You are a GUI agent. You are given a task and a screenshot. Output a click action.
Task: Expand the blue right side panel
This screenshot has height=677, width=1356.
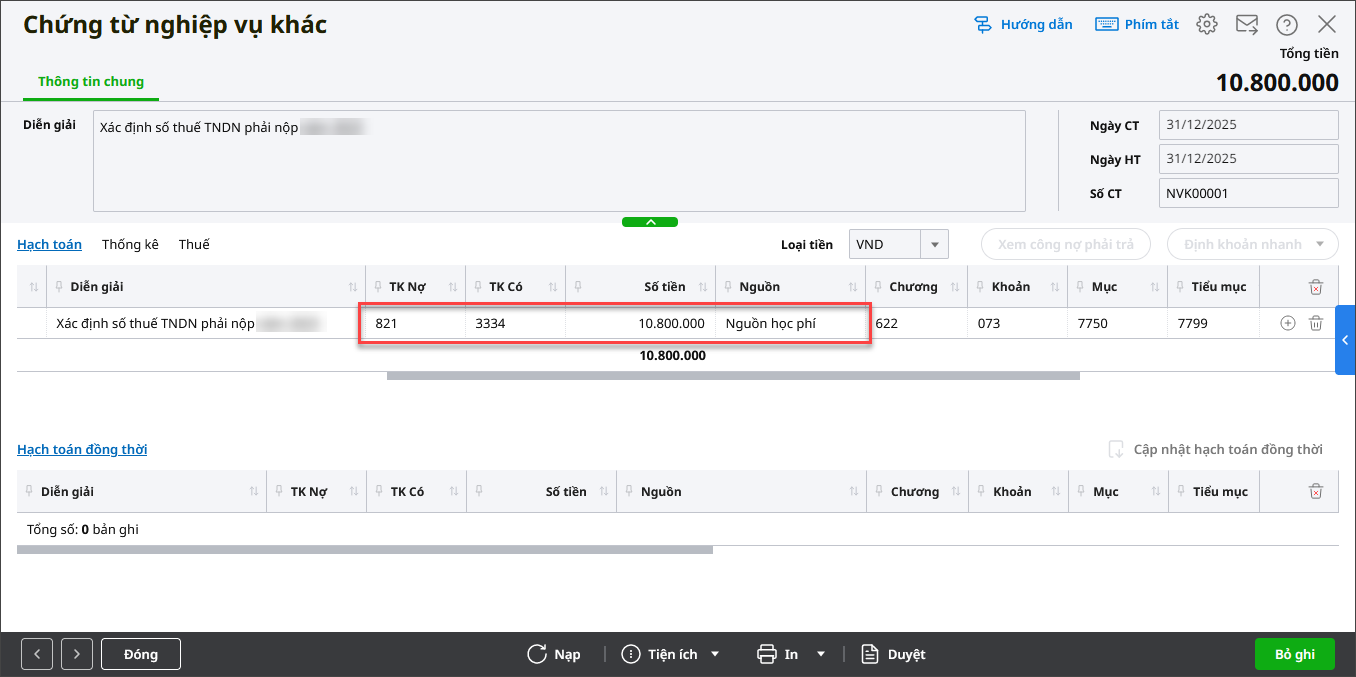[x=1345, y=340]
